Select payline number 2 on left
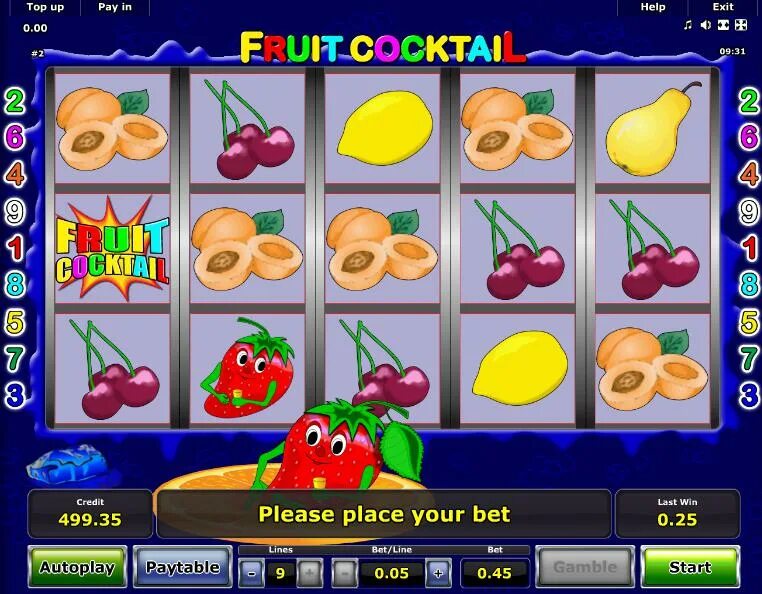This screenshot has width=762, height=594. (15, 101)
